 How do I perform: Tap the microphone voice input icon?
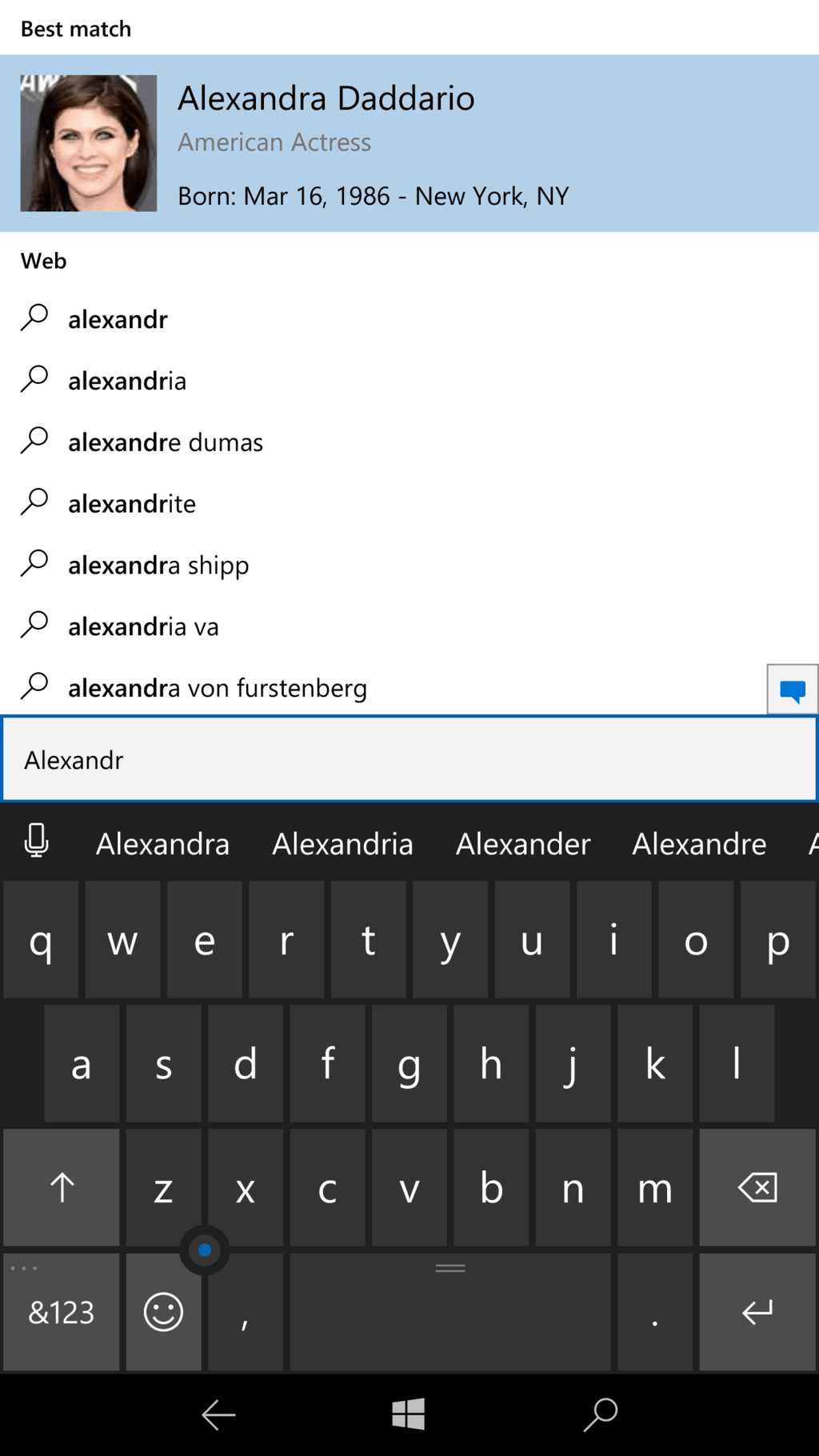[x=36, y=842]
